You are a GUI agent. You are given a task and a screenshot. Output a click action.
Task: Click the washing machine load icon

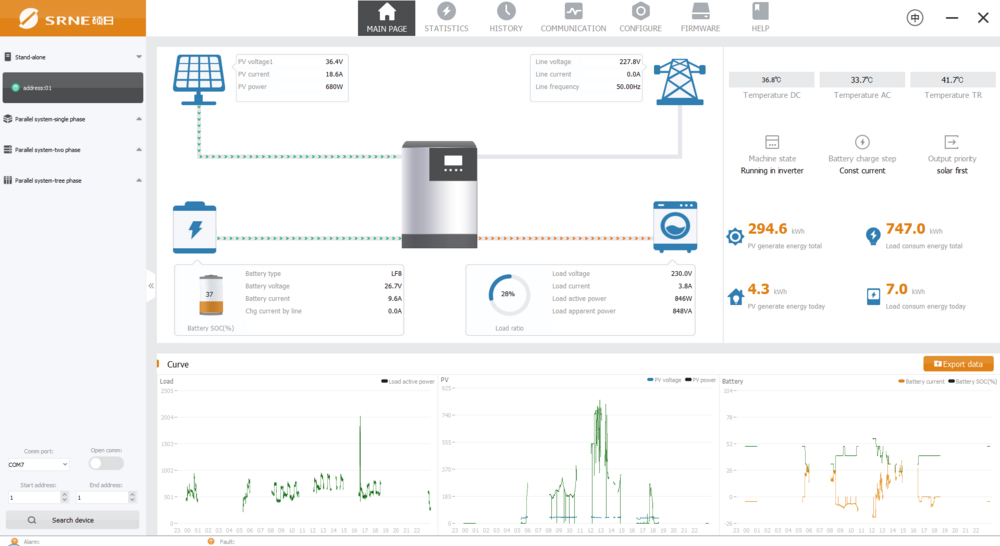pos(675,227)
